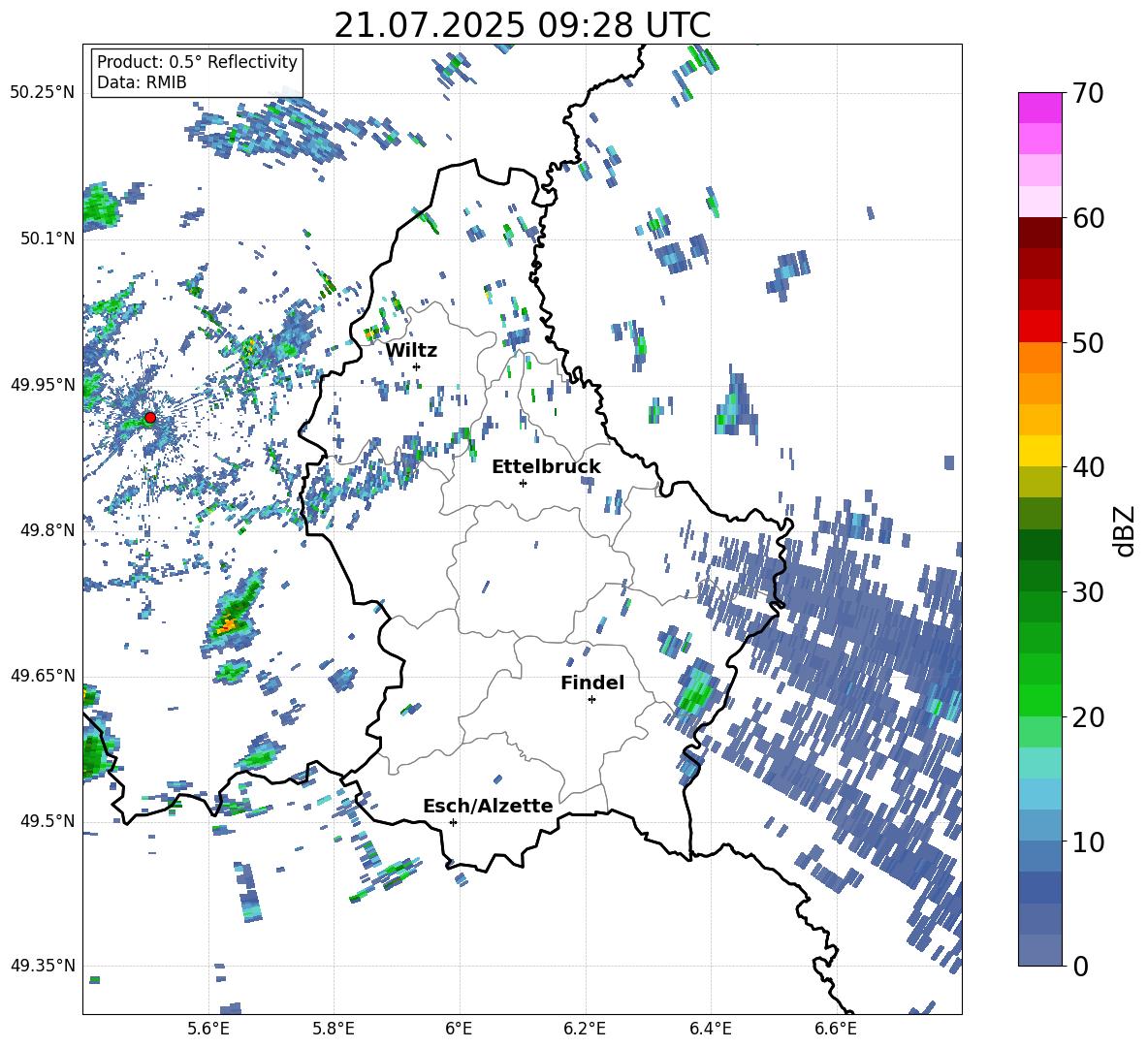
Task: Click the 49.65°N latitude tick label
Action: pos(43,676)
